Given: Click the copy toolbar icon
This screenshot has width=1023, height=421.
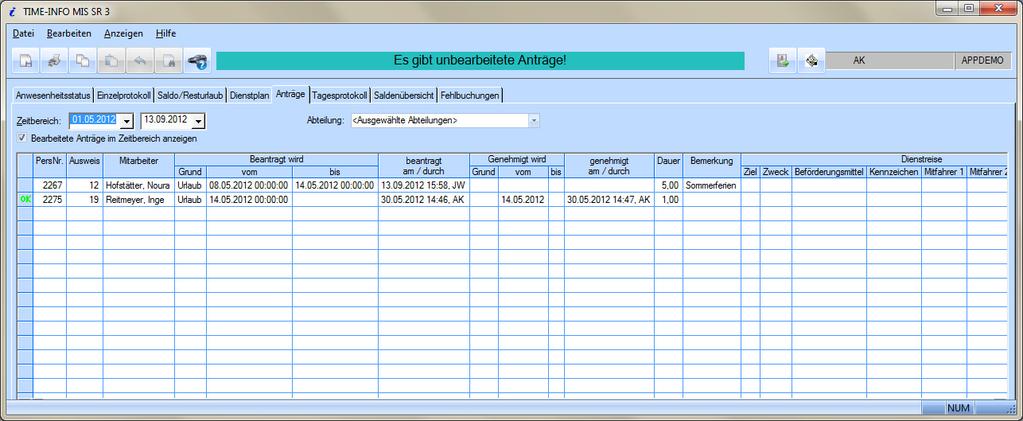Looking at the screenshot, I should [x=82, y=61].
